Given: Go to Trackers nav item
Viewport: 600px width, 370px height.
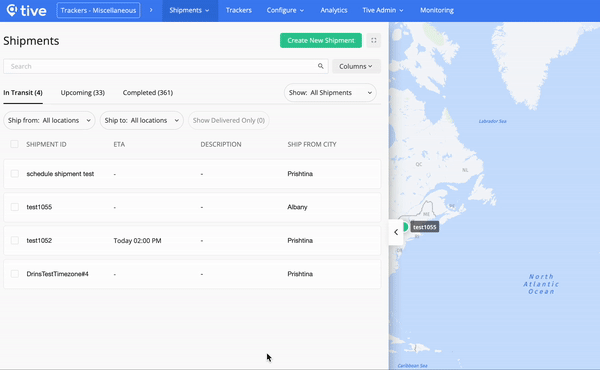Looking at the screenshot, I should [239, 10].
